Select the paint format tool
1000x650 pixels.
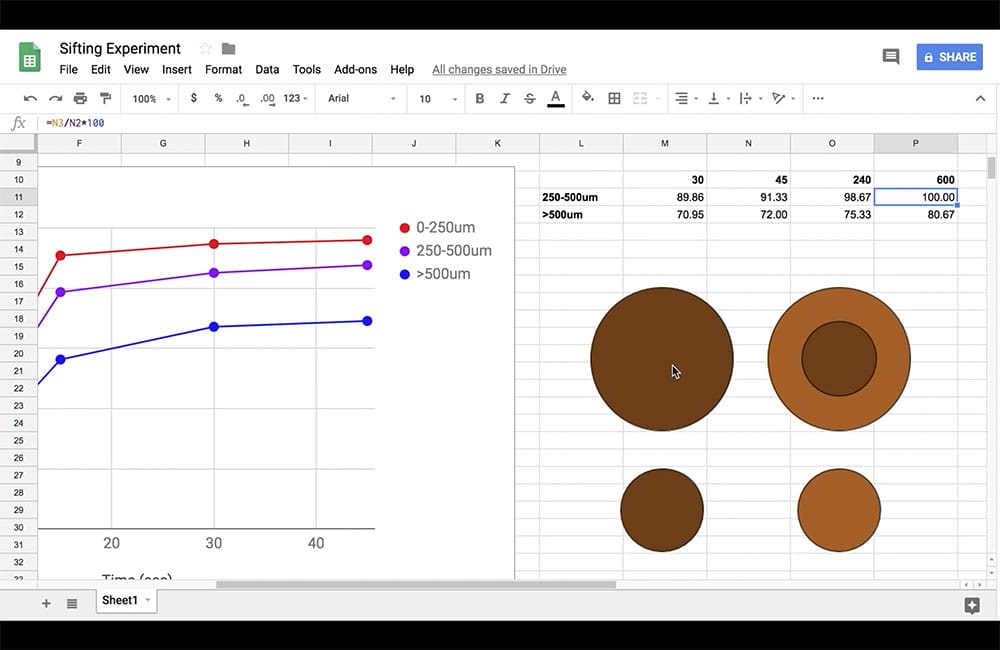[x=106, y=98]
